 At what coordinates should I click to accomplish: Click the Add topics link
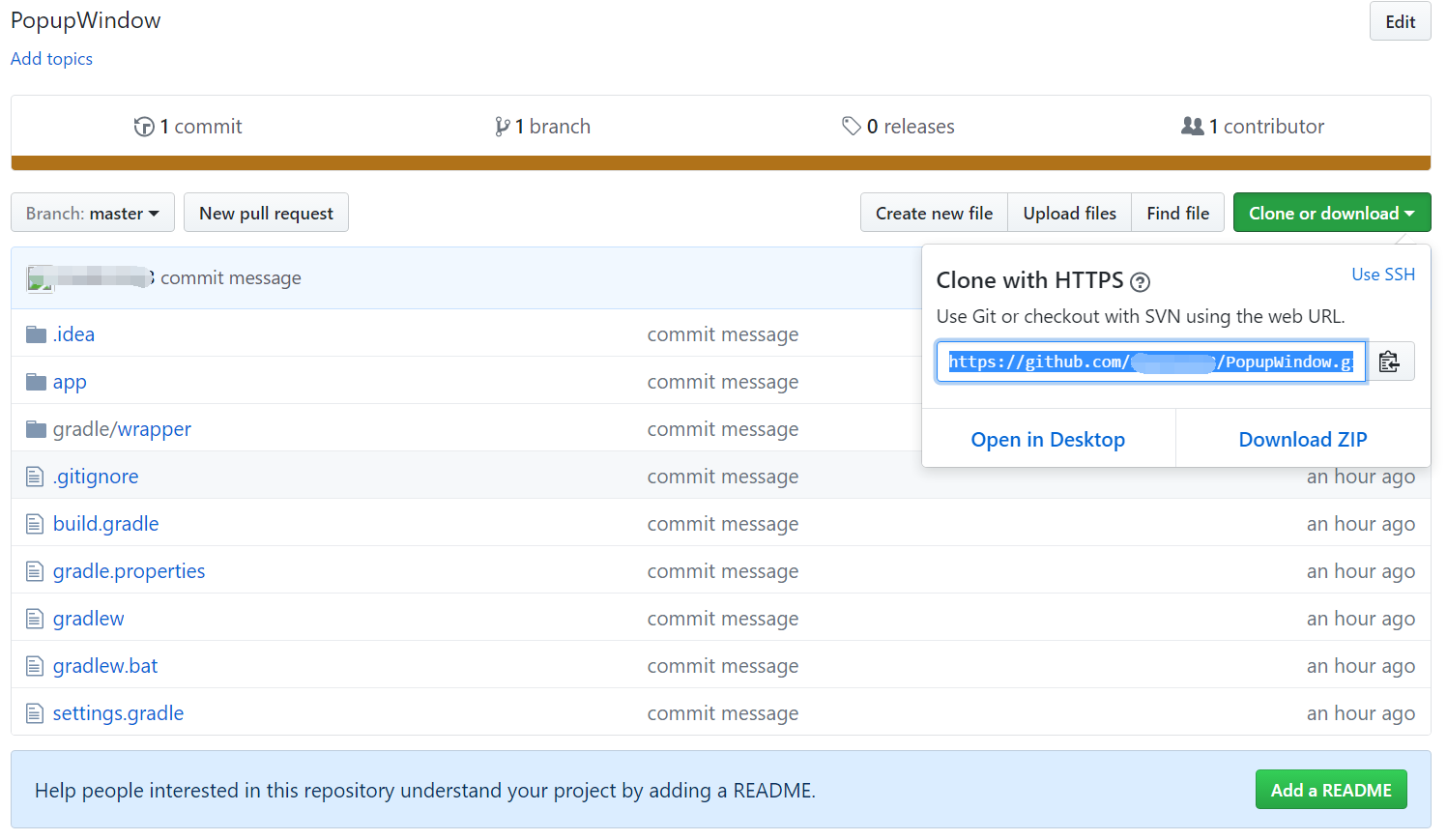(x=51, y=59)
